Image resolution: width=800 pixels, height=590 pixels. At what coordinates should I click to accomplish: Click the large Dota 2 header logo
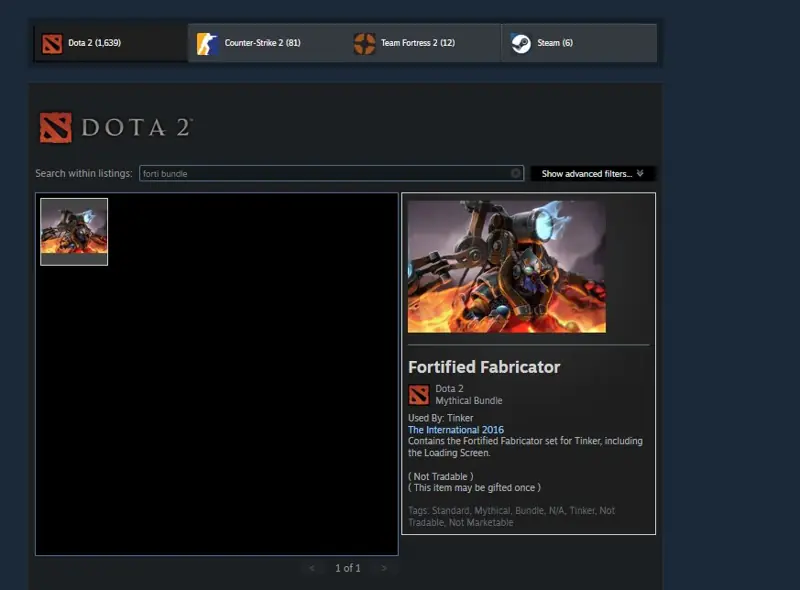[56, 128]
